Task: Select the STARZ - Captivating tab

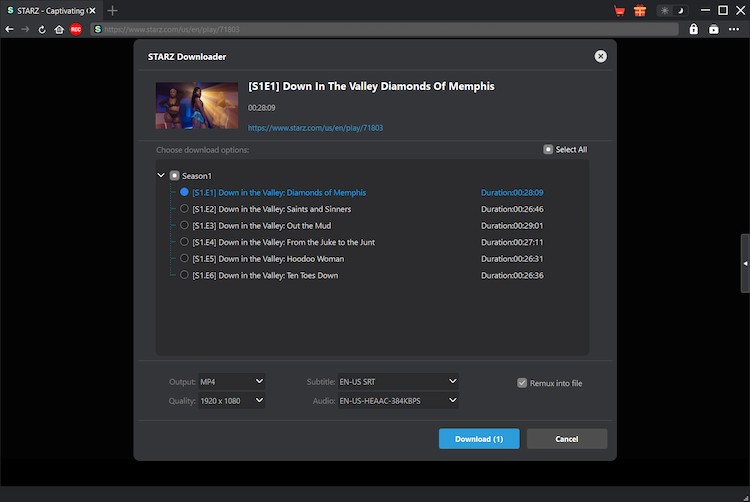Action: tap(51, 11)
